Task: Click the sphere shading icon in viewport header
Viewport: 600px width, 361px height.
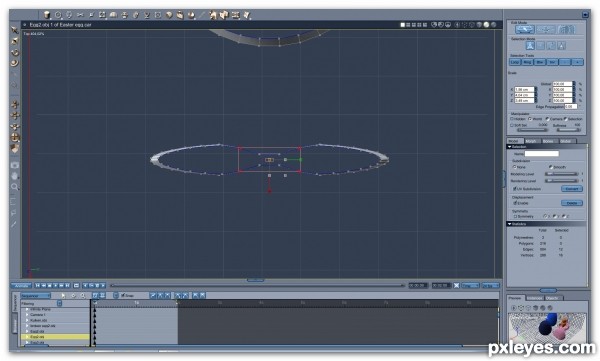Action: [486, 25]
